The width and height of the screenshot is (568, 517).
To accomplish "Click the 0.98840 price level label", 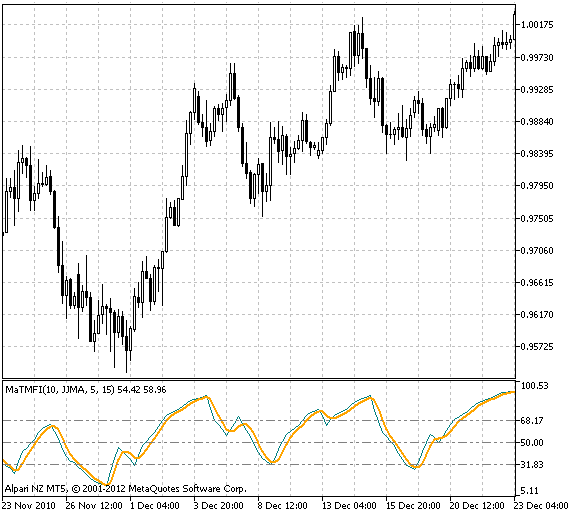I will 537,121.
